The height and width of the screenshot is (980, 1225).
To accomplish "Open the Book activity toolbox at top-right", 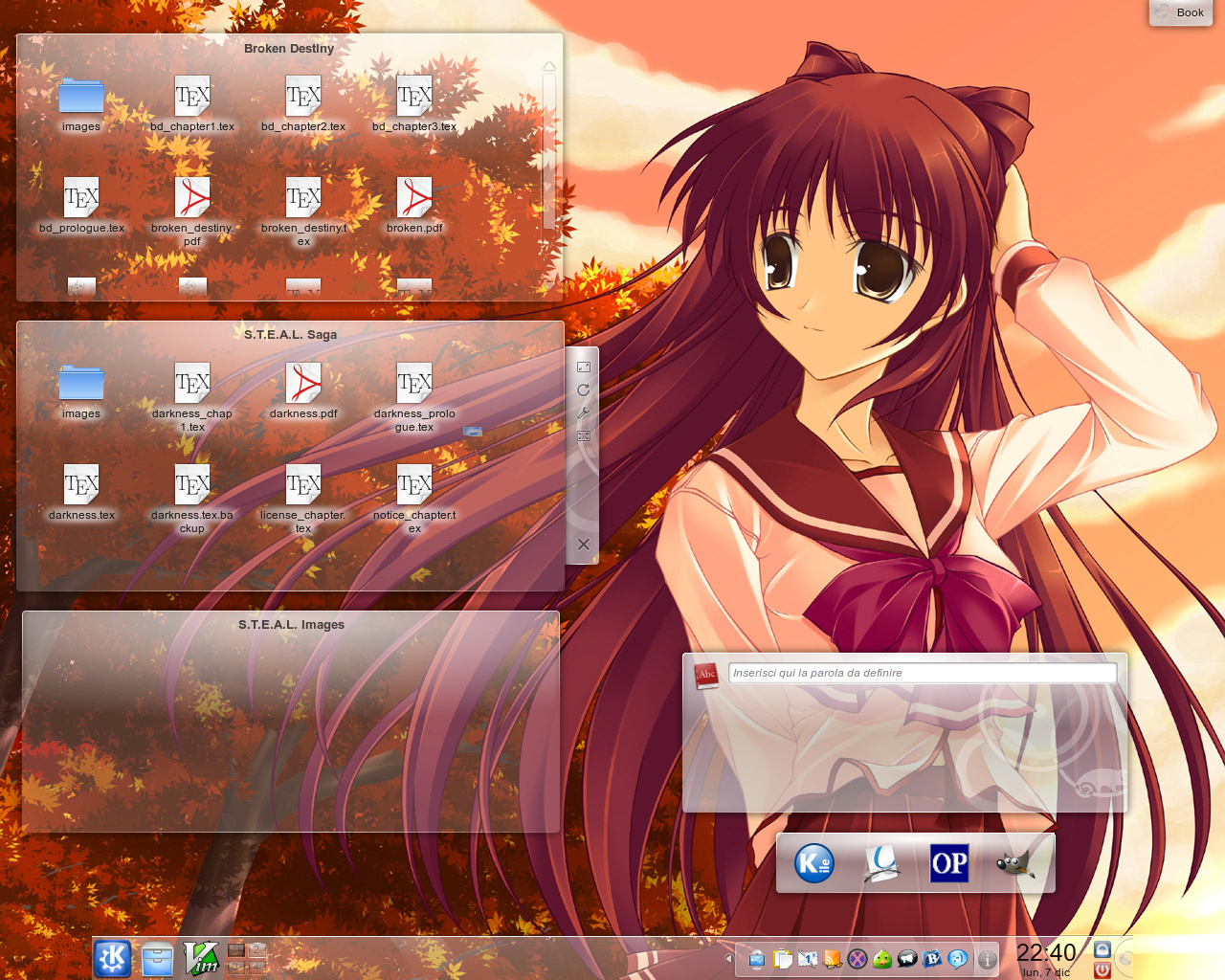I will 1180,12.
